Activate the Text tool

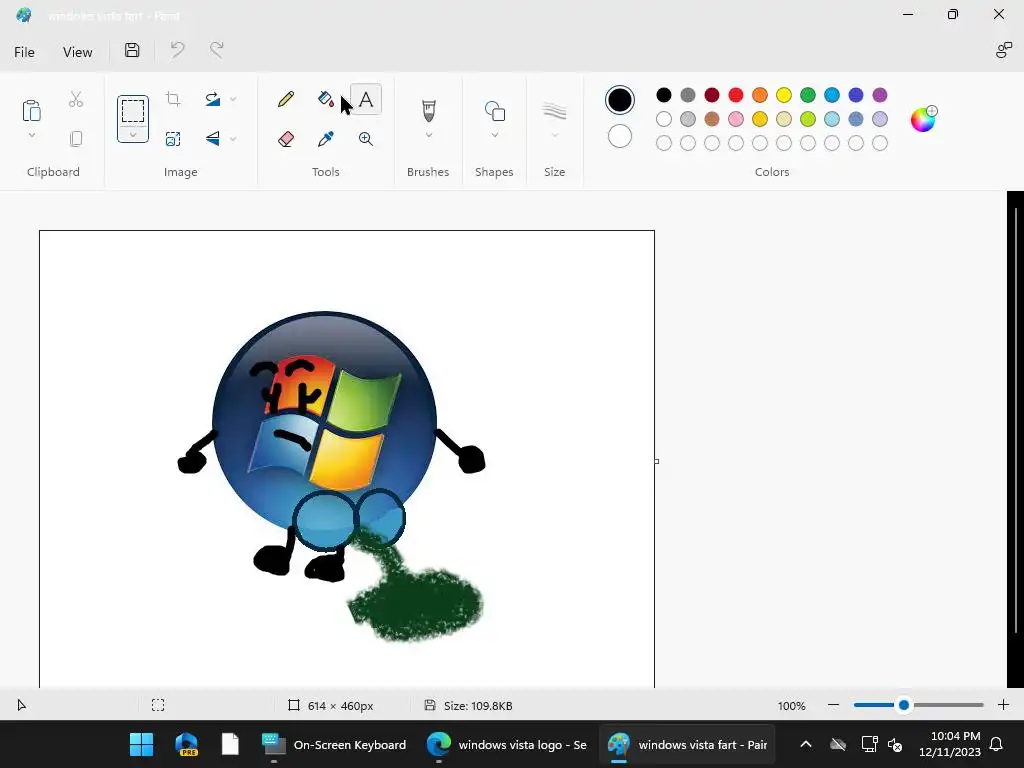366,99
